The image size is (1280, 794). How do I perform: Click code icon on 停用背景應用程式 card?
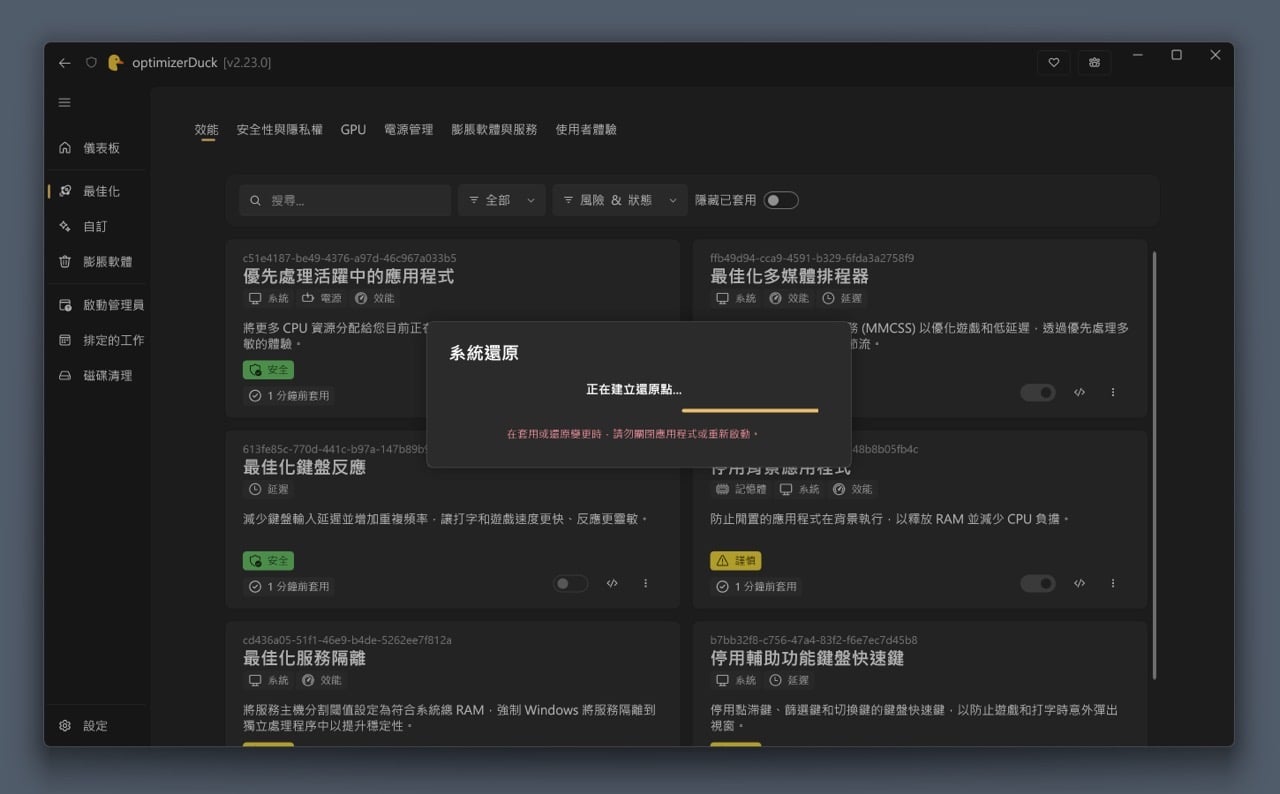click(1079, 583)
